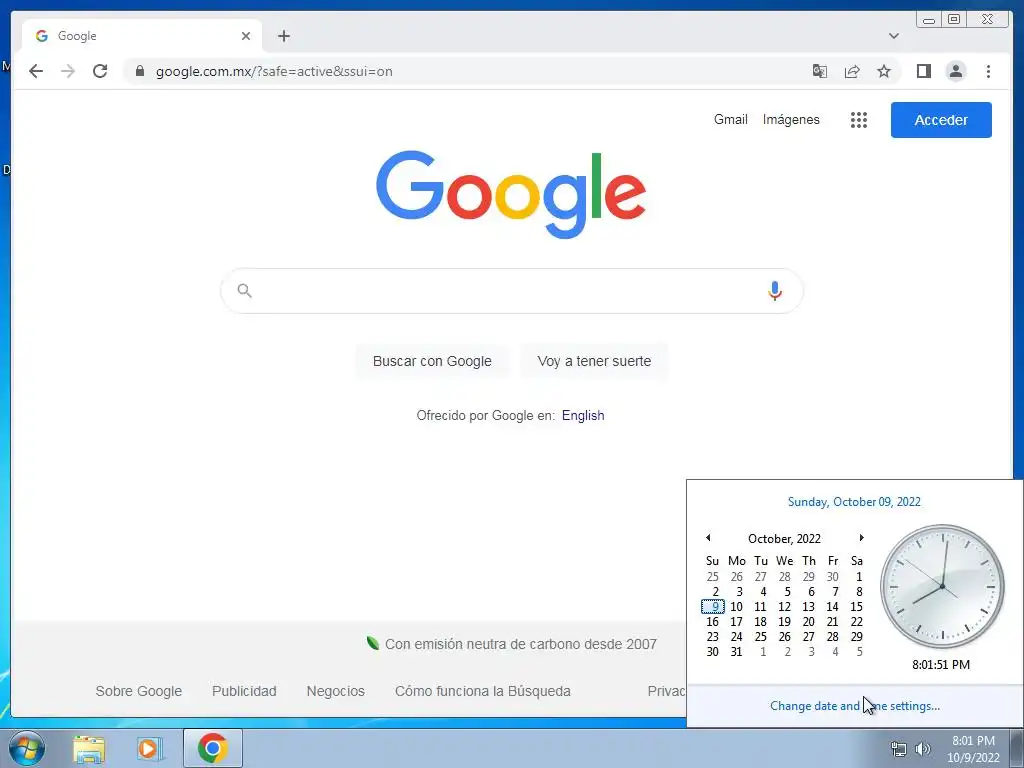This screenshot has width=1024, height=768.
Task: Go back using the browser back arrow
Action: (x=36, y=71)
